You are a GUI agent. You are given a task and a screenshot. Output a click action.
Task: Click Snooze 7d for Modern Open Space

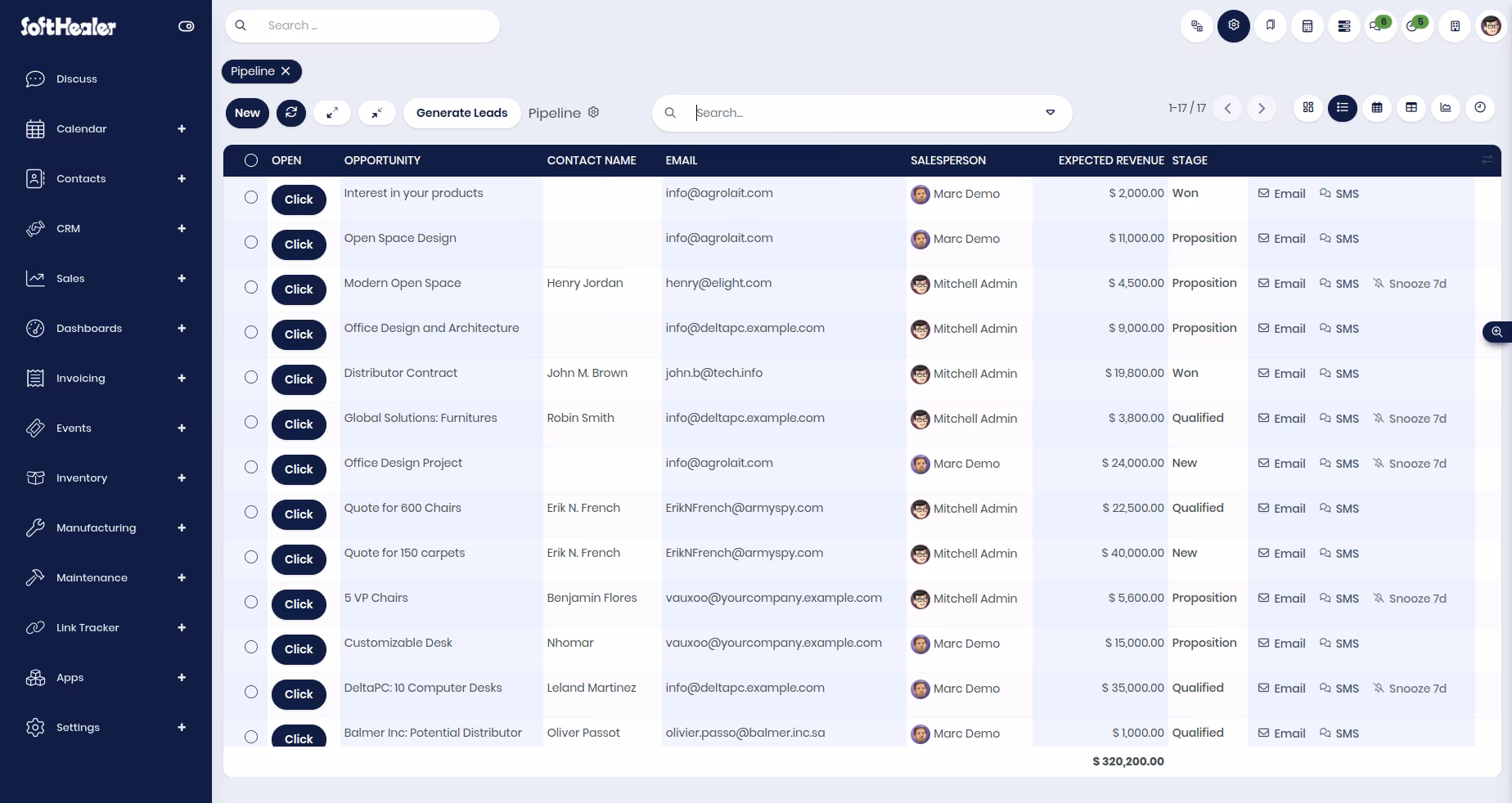(x=1410, y=284)
